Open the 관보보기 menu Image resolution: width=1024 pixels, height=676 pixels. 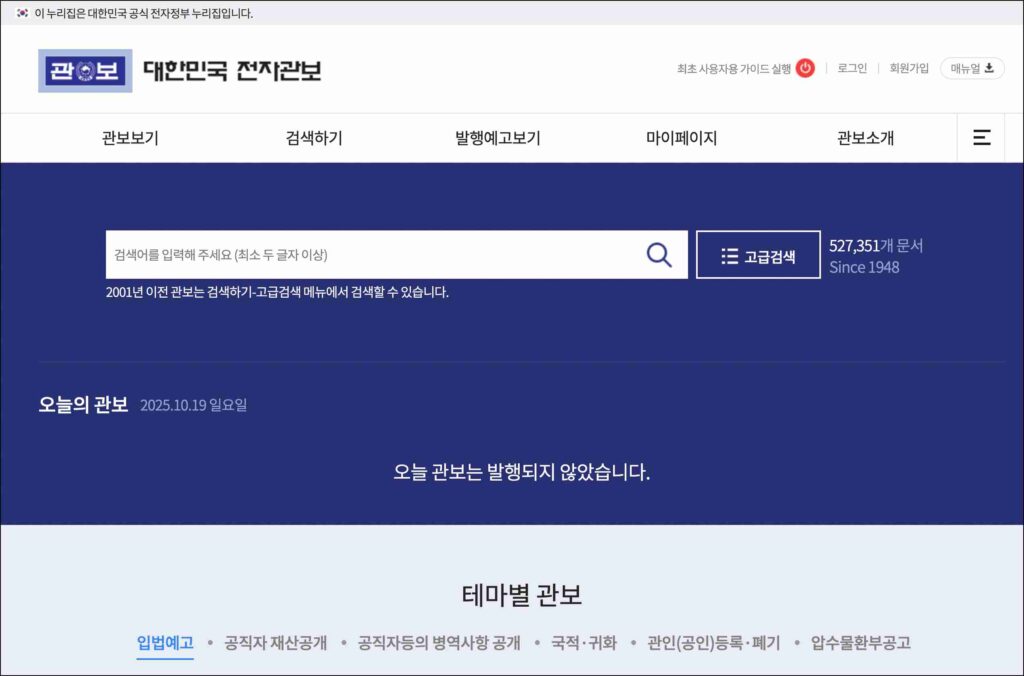[x=130, y=139]
